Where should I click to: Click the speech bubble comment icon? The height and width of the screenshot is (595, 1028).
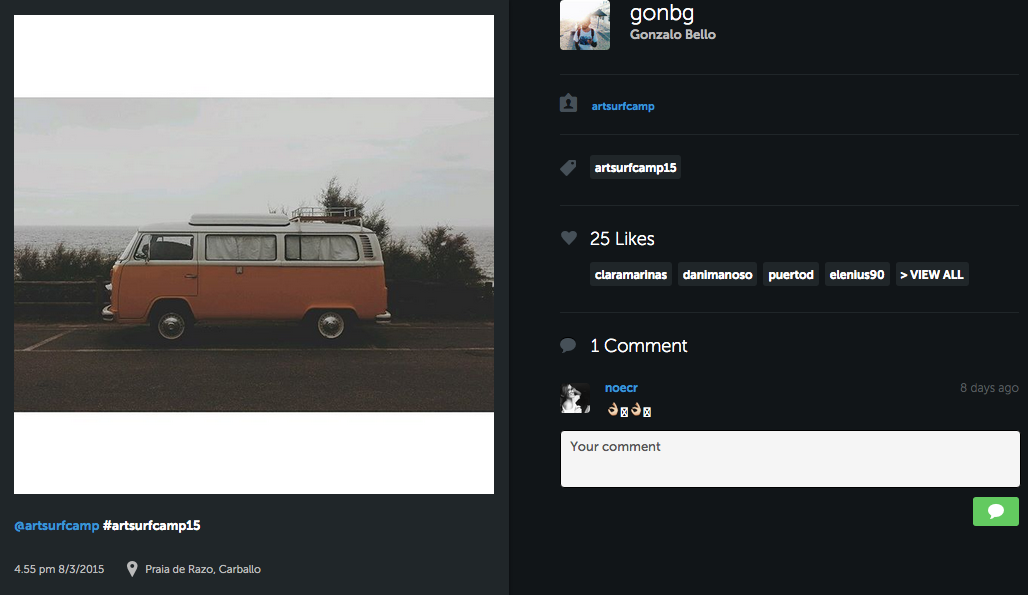[x=568, y=346]
